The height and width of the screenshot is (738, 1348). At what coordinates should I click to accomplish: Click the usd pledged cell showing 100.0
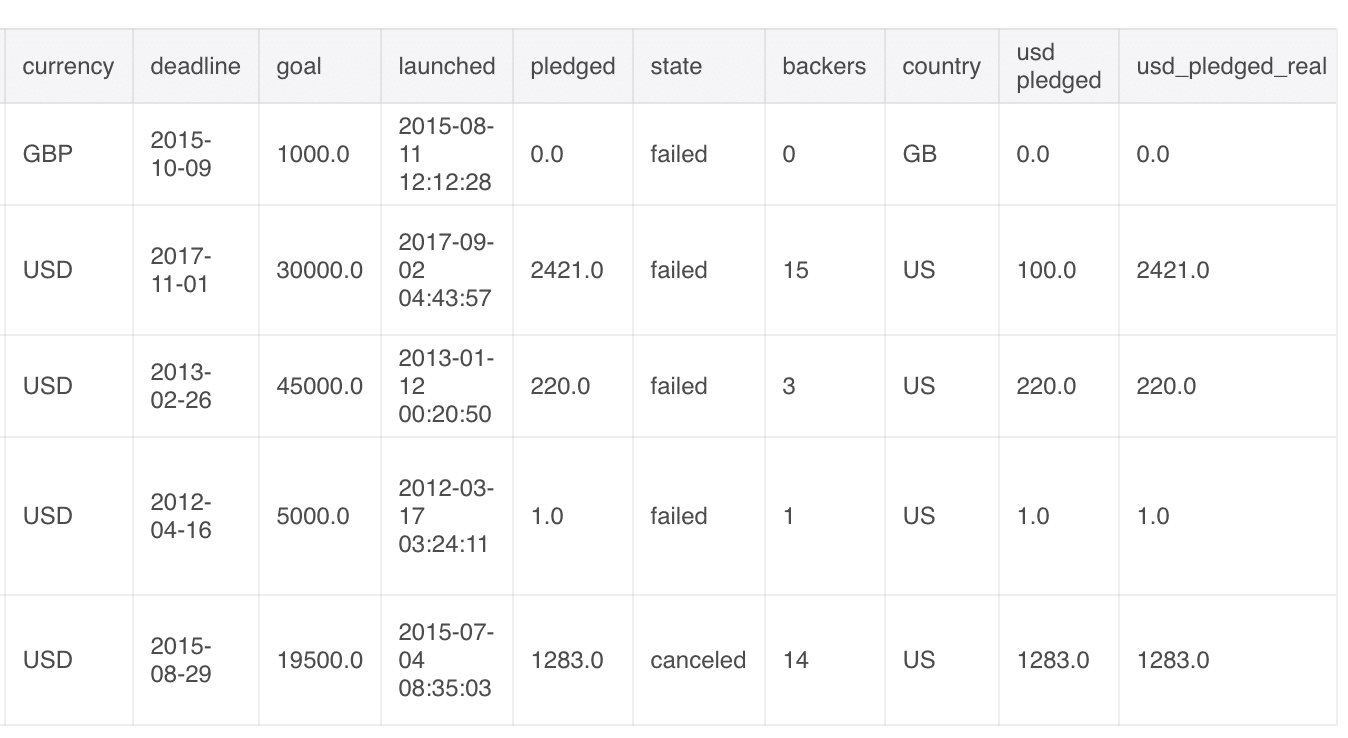point(1046,270)
